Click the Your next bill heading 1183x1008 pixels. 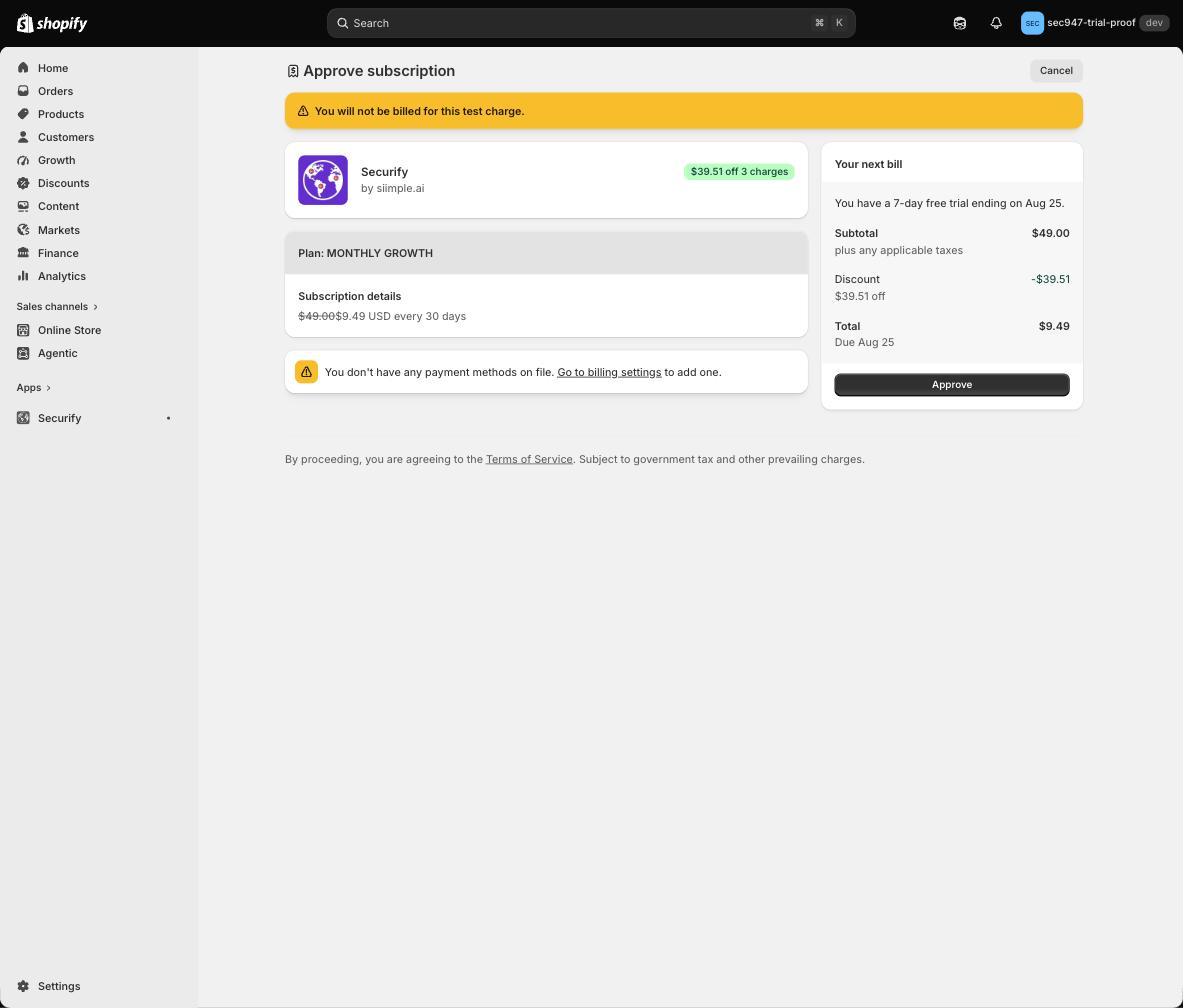pos(868,164)
